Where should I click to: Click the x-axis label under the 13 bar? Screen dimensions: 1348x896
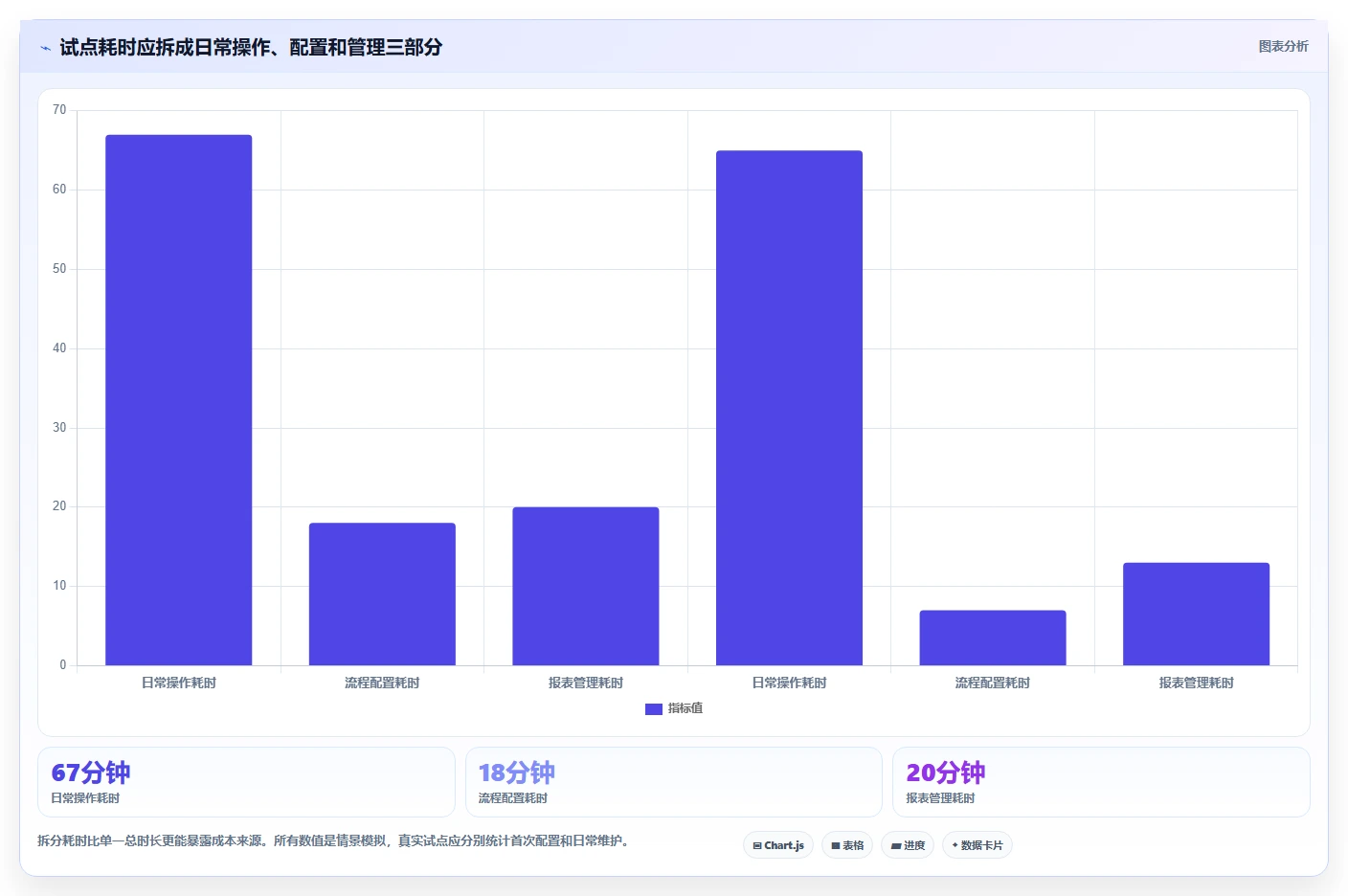point(1197,683)
